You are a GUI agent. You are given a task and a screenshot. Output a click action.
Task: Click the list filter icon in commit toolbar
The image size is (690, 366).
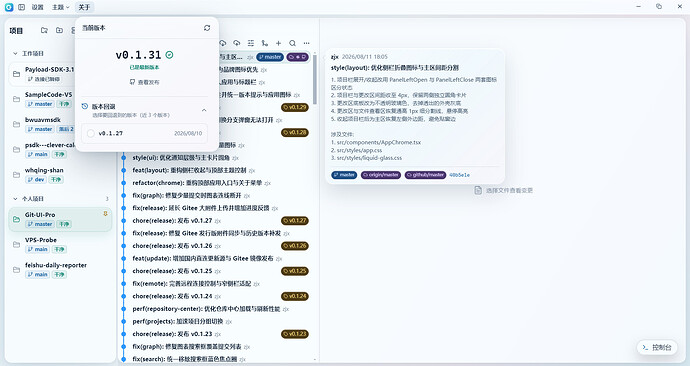point(250,43)
